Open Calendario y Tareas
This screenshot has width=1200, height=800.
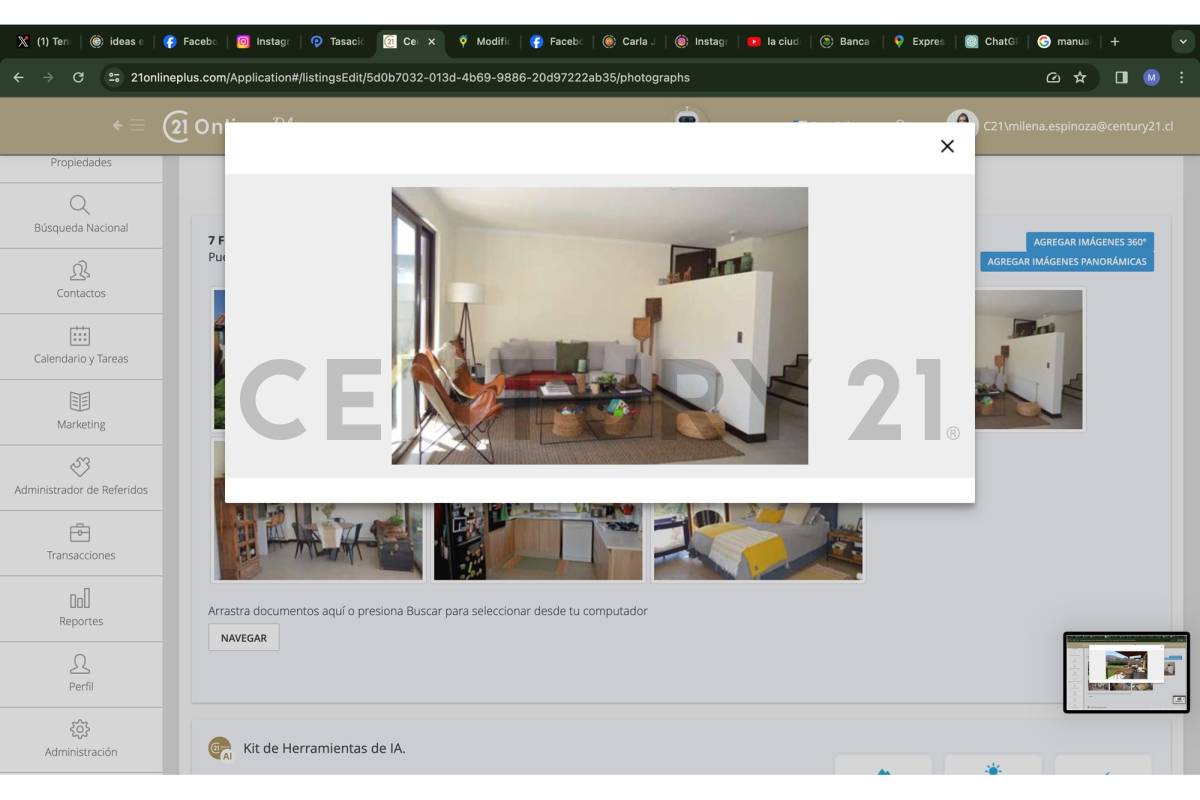pyautogui.click(x=81, y=346)
